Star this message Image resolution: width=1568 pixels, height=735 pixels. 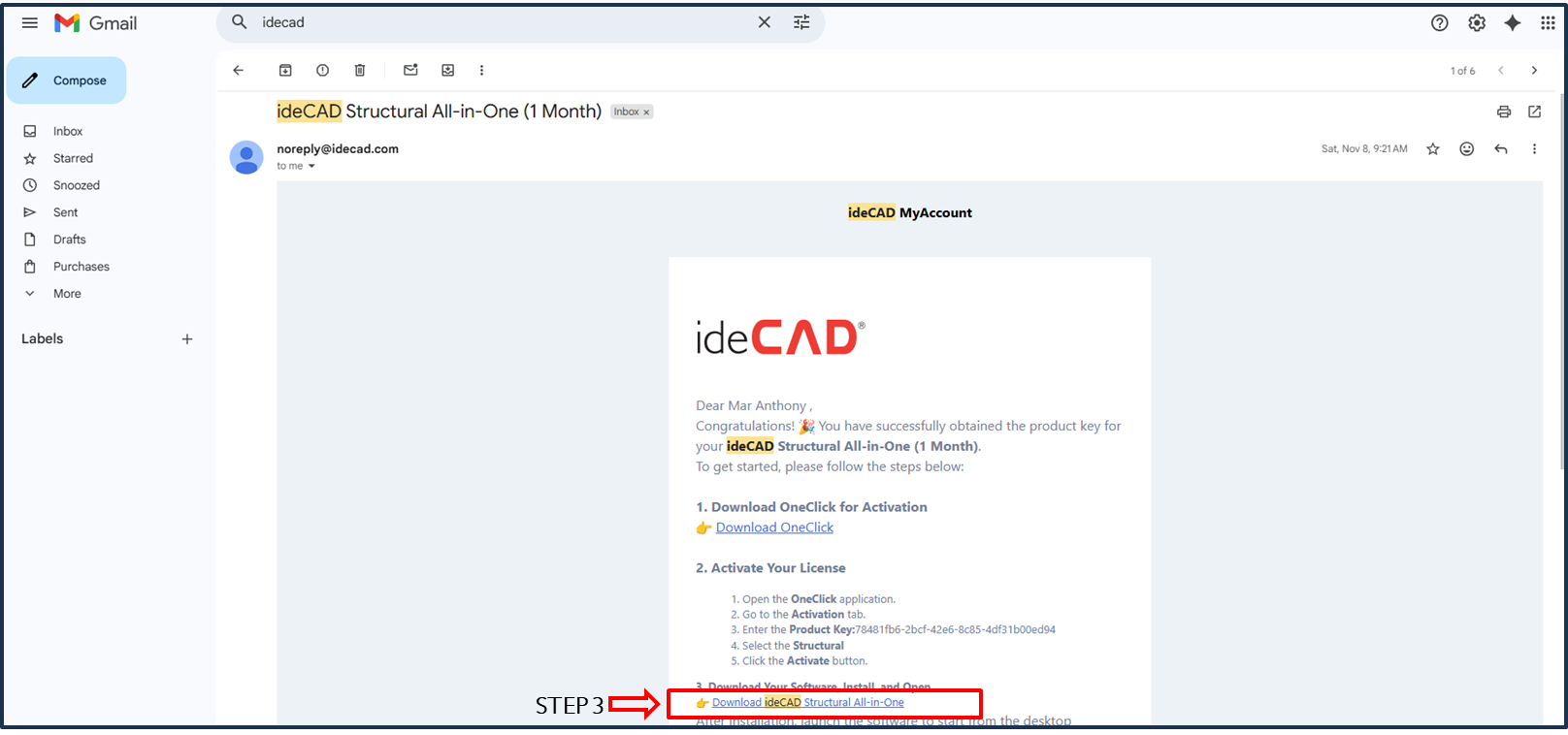coord(1433,148)
